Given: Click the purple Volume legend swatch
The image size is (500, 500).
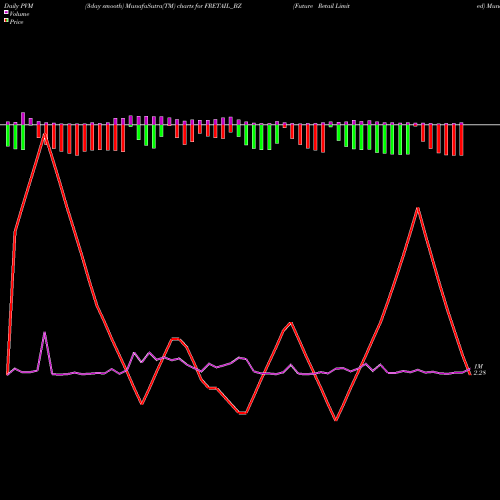Looking at the screenshot, I should click(x=6, y=12).
